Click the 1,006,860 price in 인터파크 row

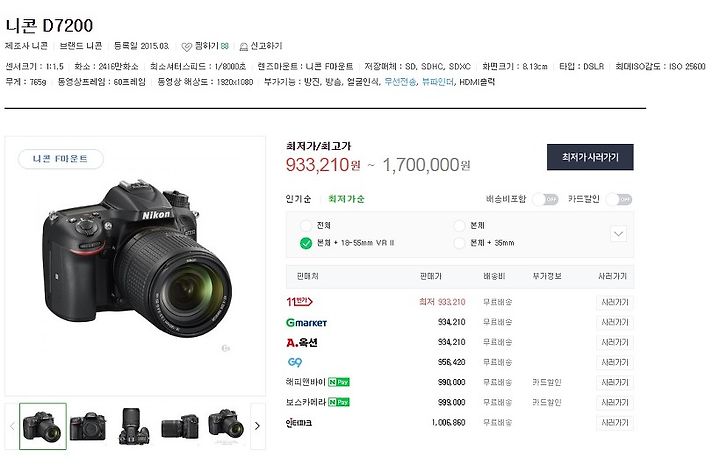click(x=448, y=423)
